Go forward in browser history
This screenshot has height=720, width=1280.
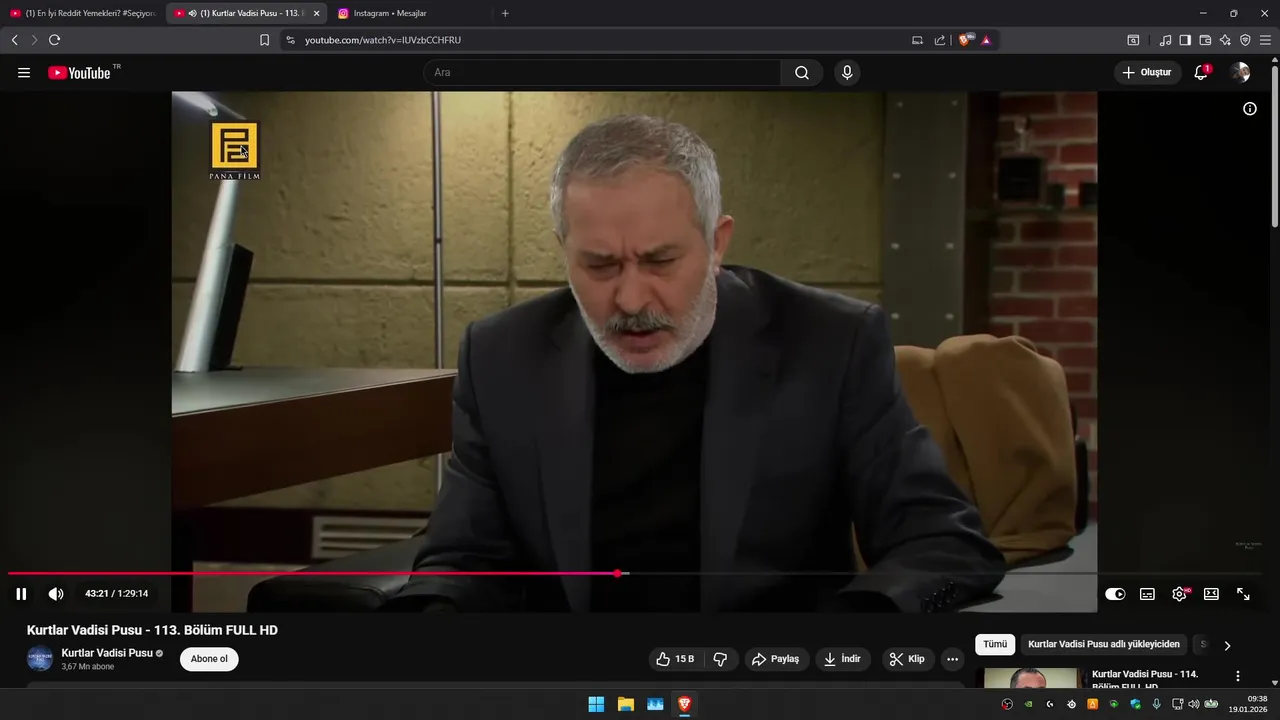(x=34, y=40)
